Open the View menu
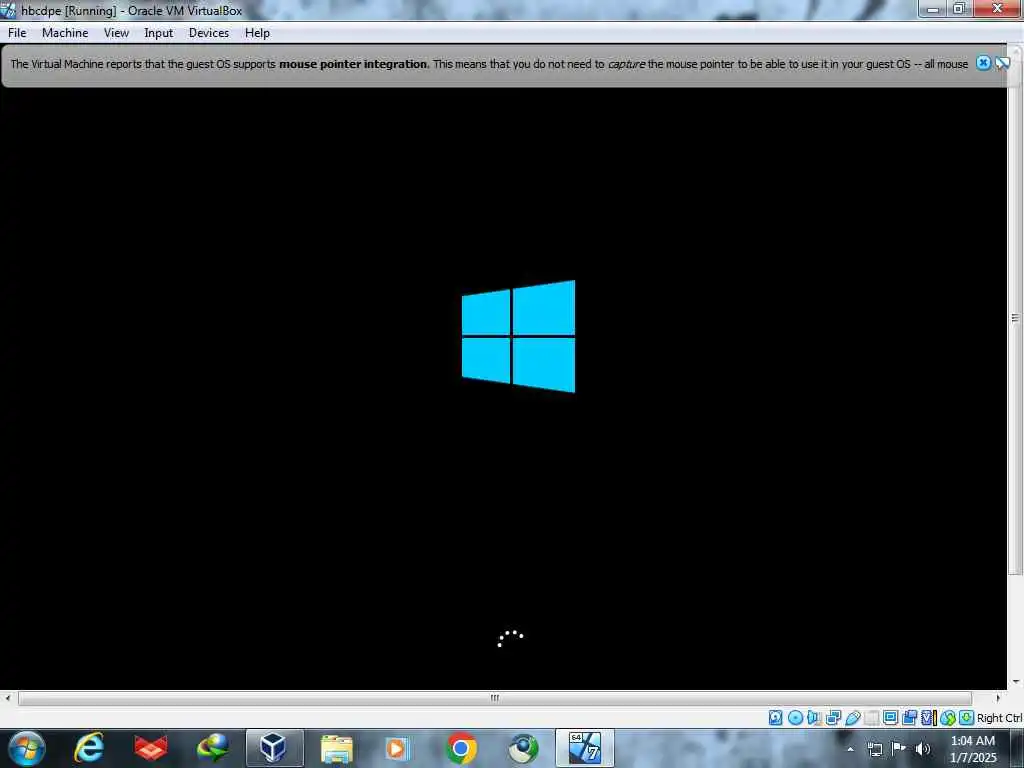 point(116,33)
